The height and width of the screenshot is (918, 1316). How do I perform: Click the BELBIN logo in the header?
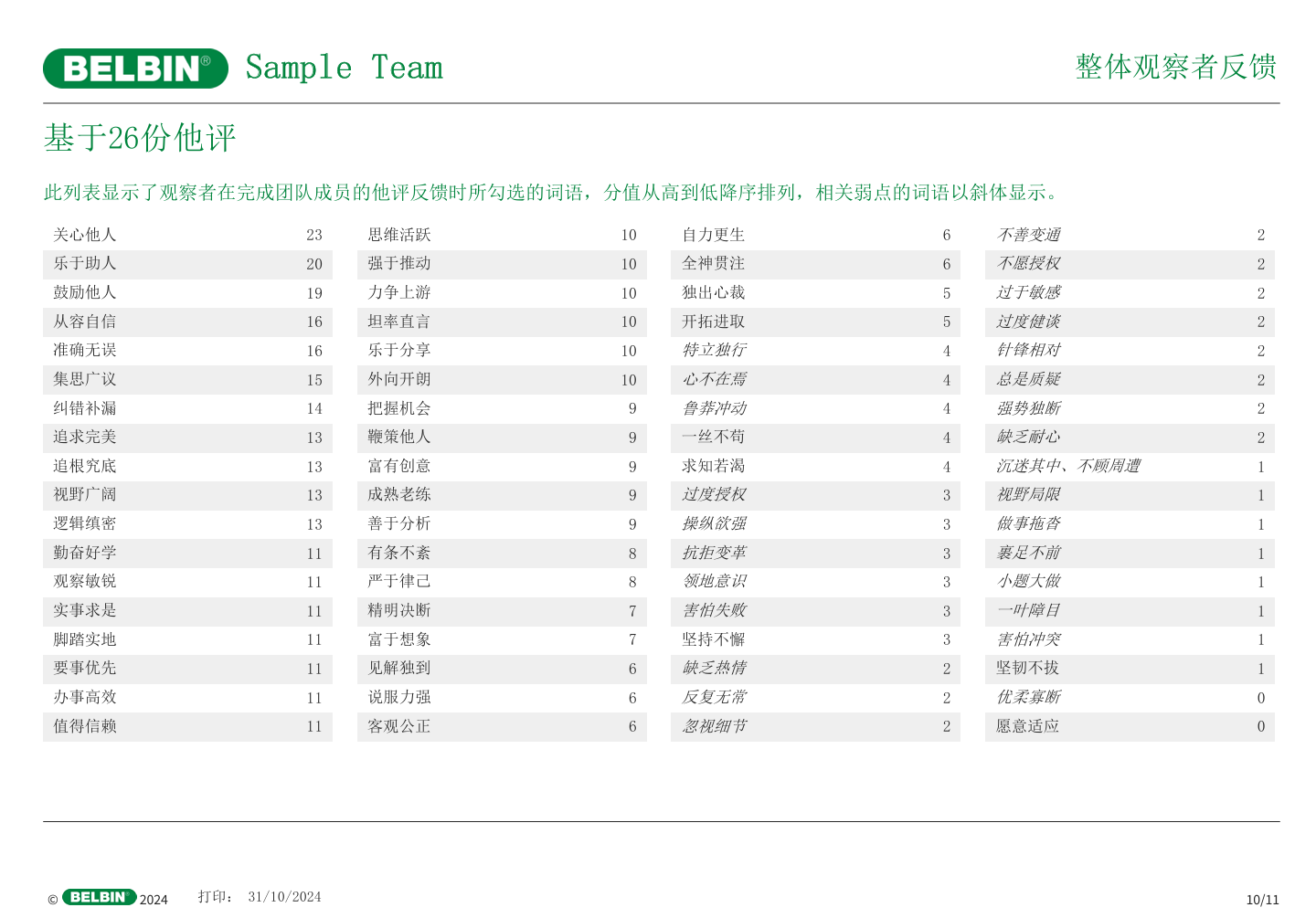135,69
